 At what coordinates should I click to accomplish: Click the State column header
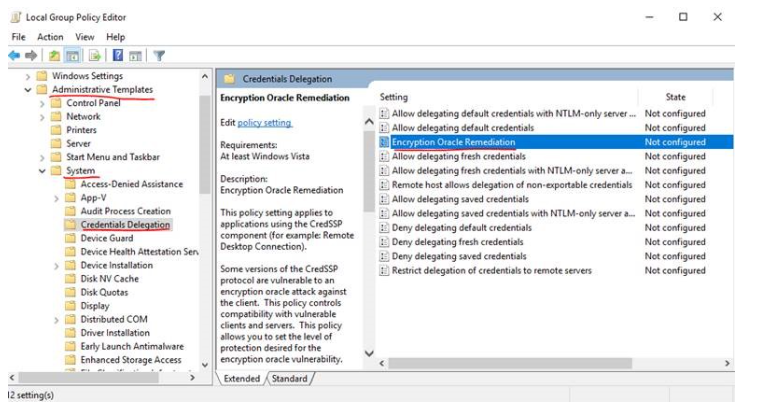676,97
